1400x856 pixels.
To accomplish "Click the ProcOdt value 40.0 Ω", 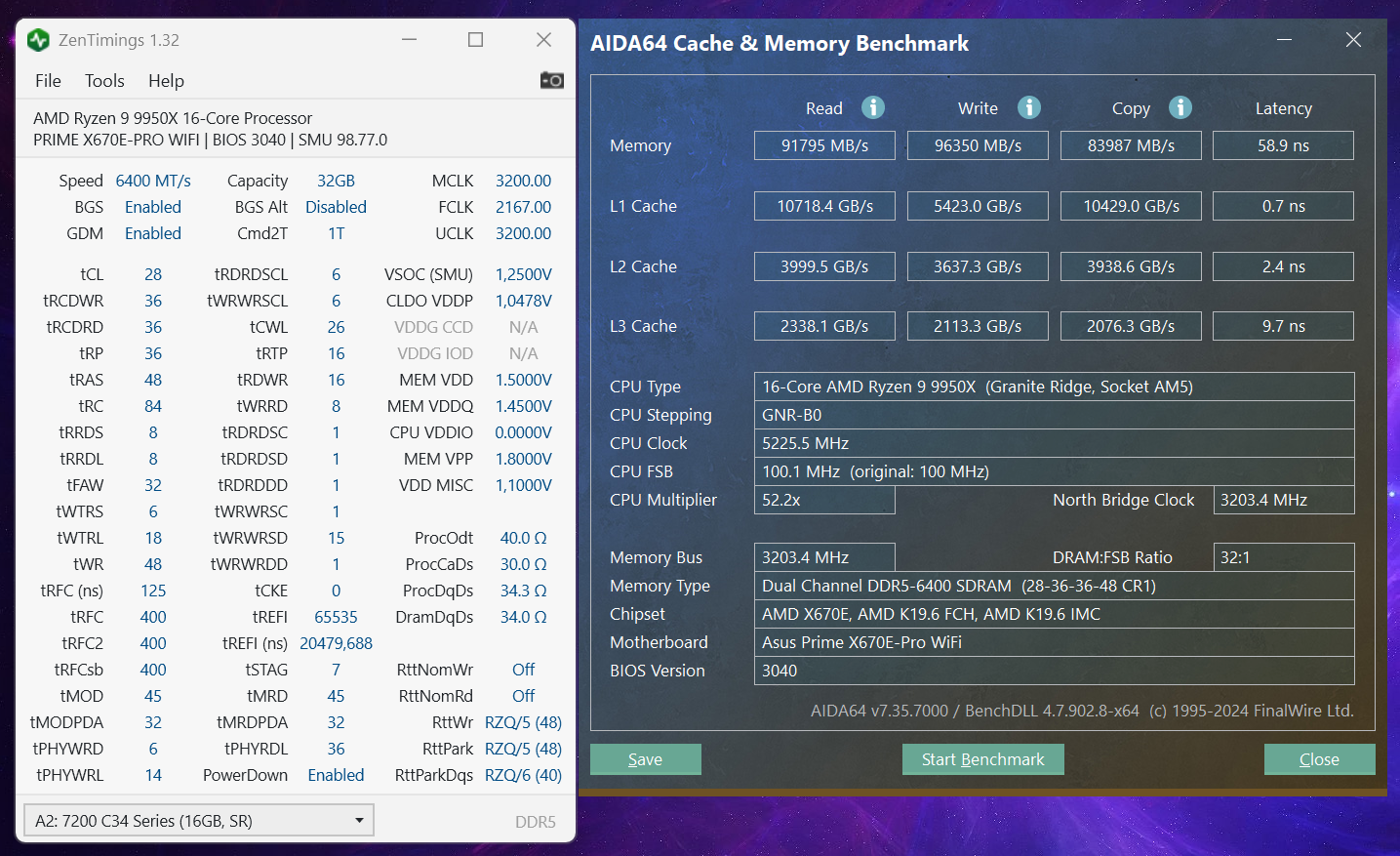I will point(523,538).
